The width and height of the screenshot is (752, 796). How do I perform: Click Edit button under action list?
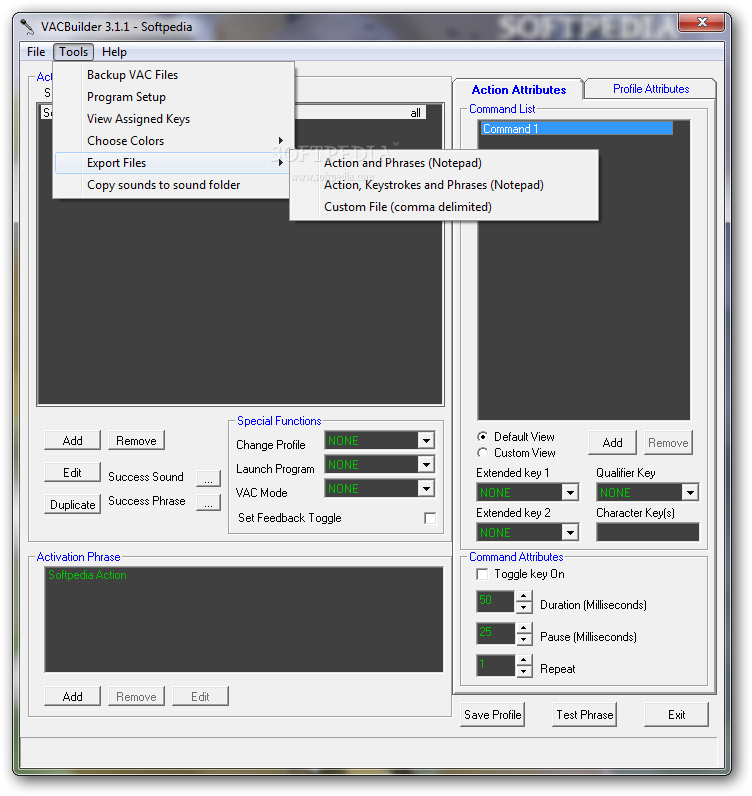[x=73, y=473]
